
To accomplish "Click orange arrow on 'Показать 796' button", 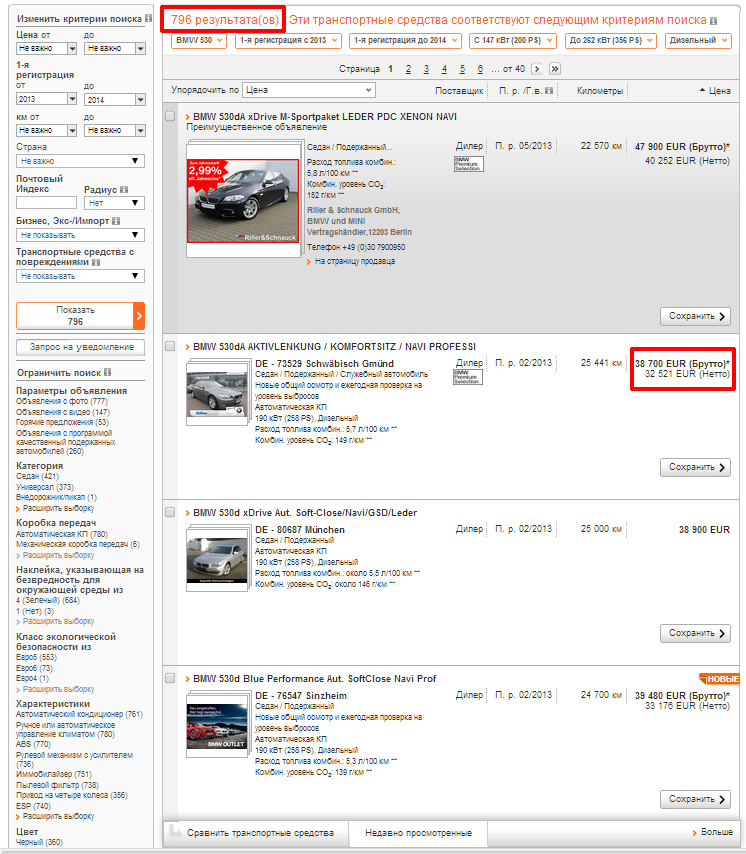I will 139,315.
